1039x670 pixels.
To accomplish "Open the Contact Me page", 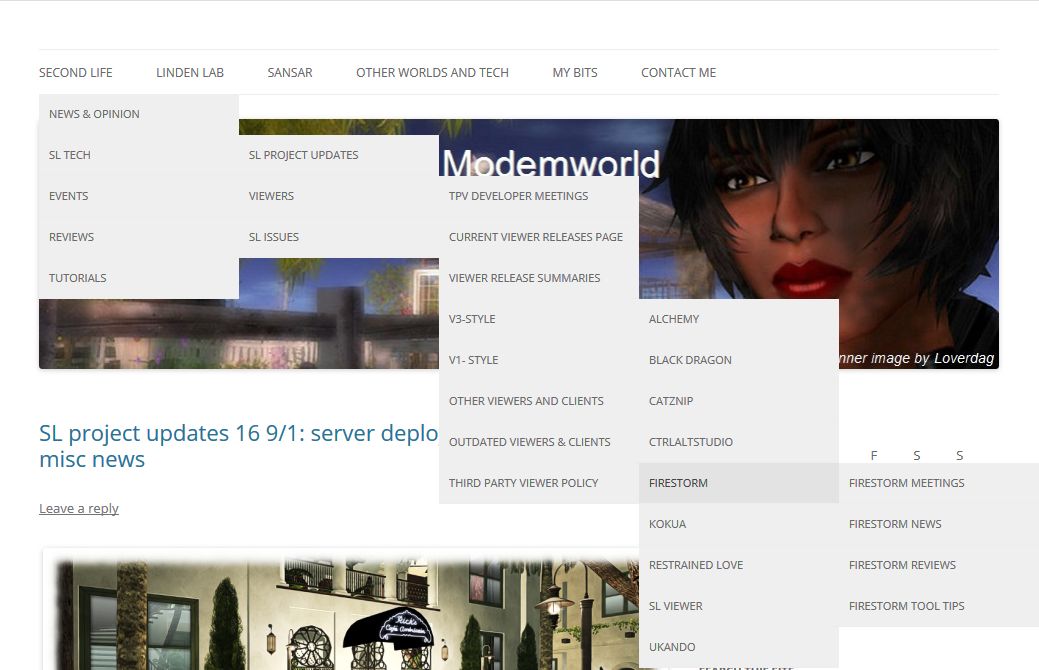I will coord(678,73).
